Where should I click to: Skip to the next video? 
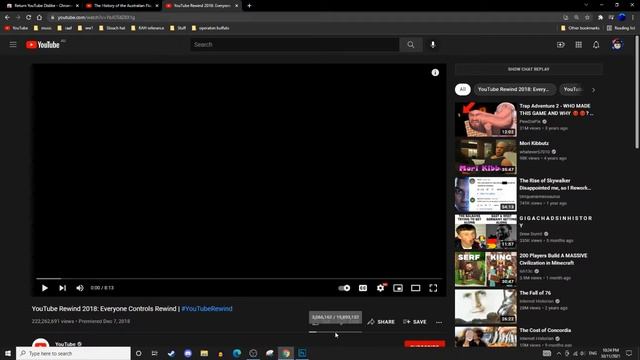pyautogui.click(x=62, y=288)
